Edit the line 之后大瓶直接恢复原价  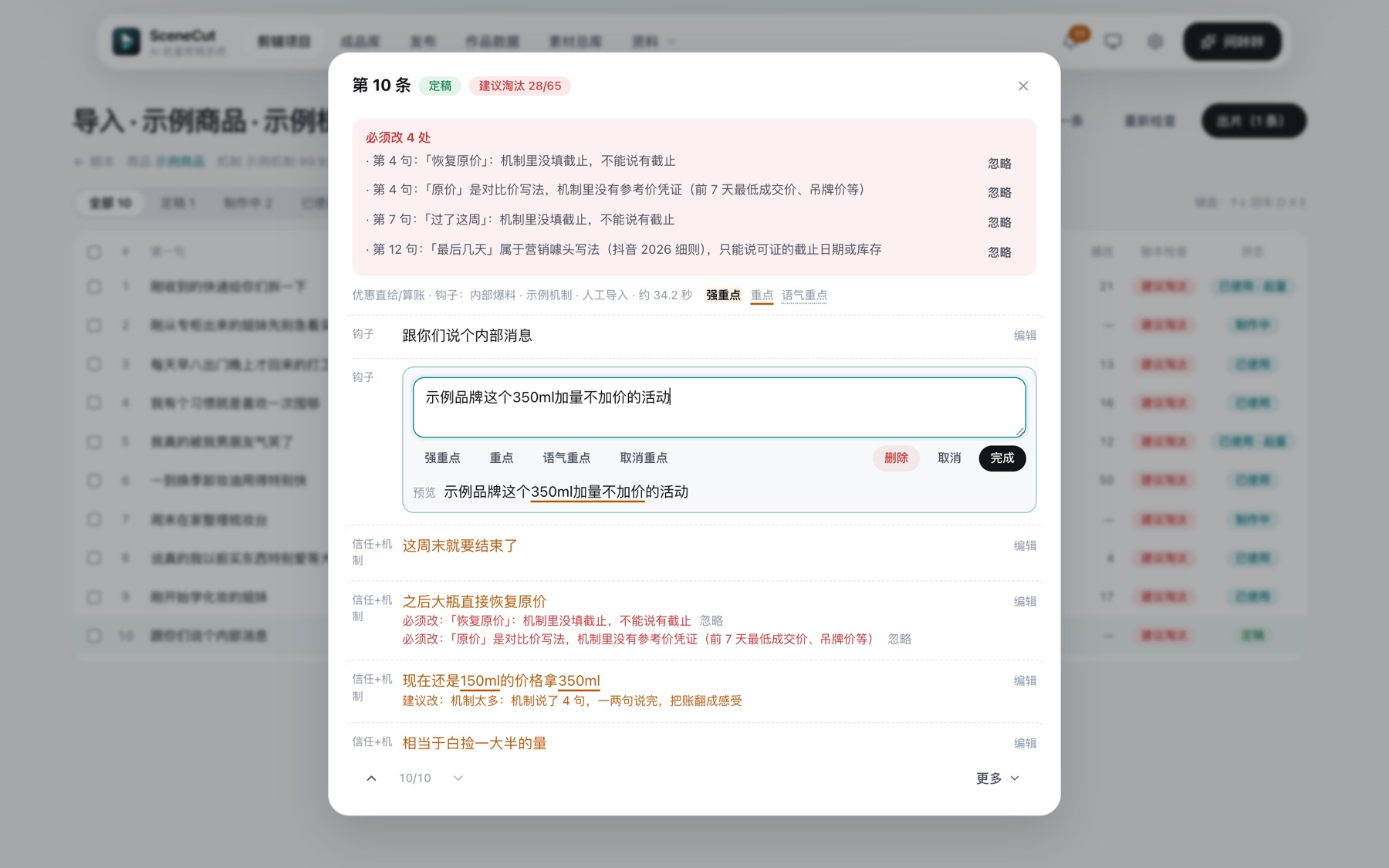[1025, 601]
